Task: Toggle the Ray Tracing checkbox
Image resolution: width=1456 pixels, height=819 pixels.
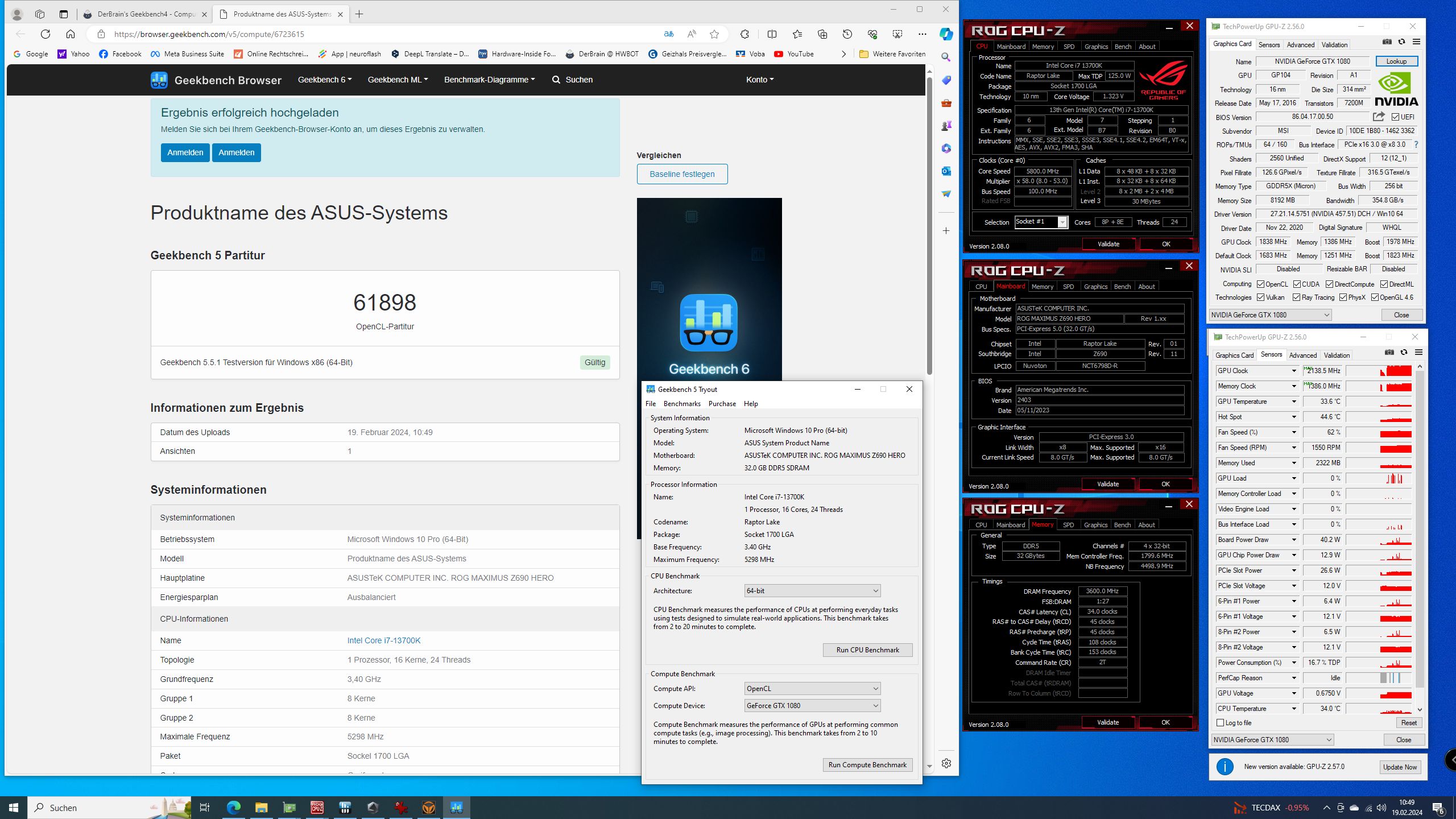Action: (x=1296, y=297)
